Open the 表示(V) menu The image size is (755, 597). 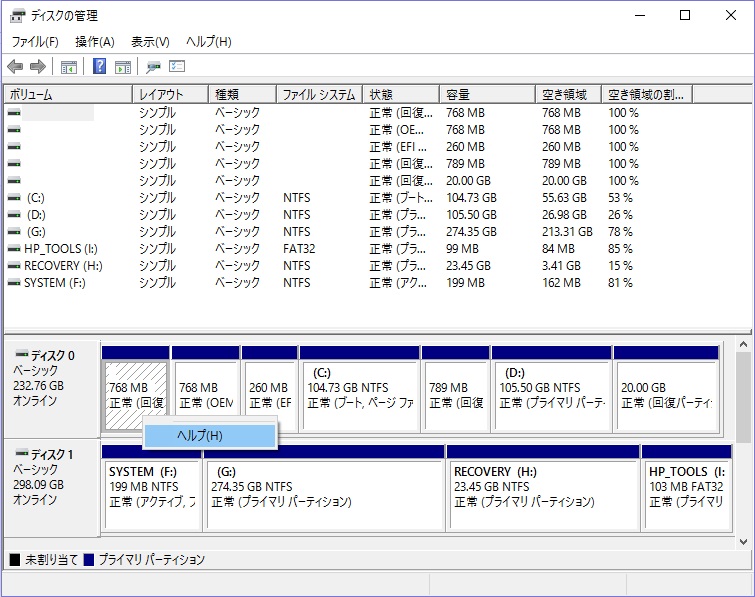point(150,42)
